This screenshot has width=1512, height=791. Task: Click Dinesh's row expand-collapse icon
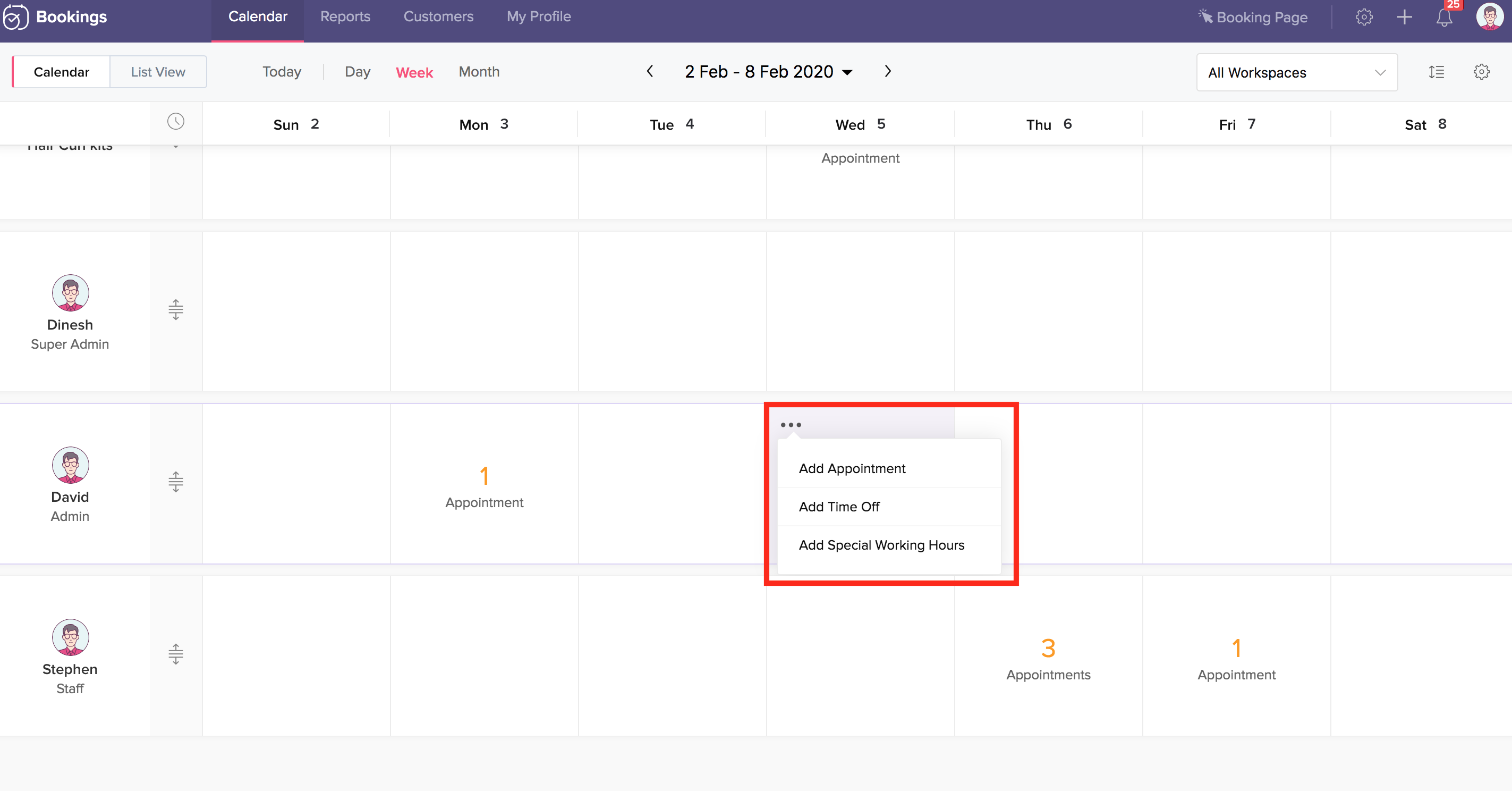tap(175, 309)
